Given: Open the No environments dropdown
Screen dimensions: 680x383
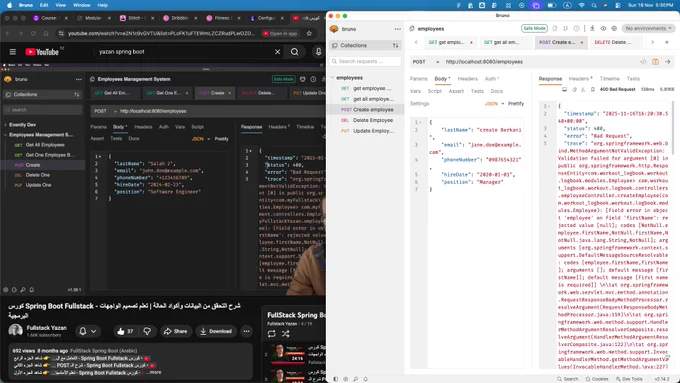Looking at the screenshot, I should [648, 28].
